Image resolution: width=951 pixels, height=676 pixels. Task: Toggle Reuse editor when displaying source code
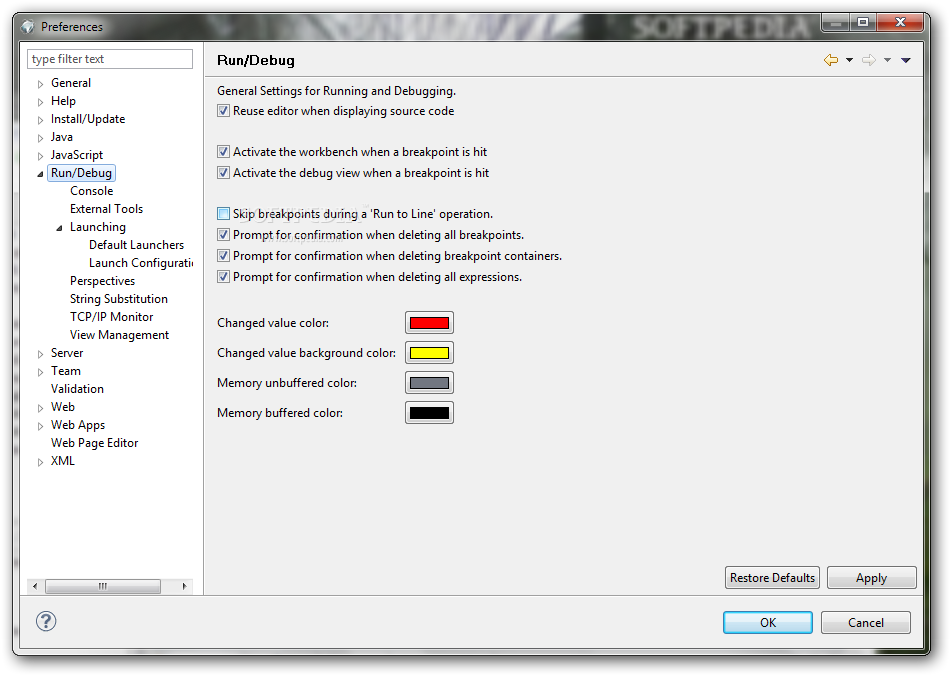pyautogui.click(x=223, y=111)
